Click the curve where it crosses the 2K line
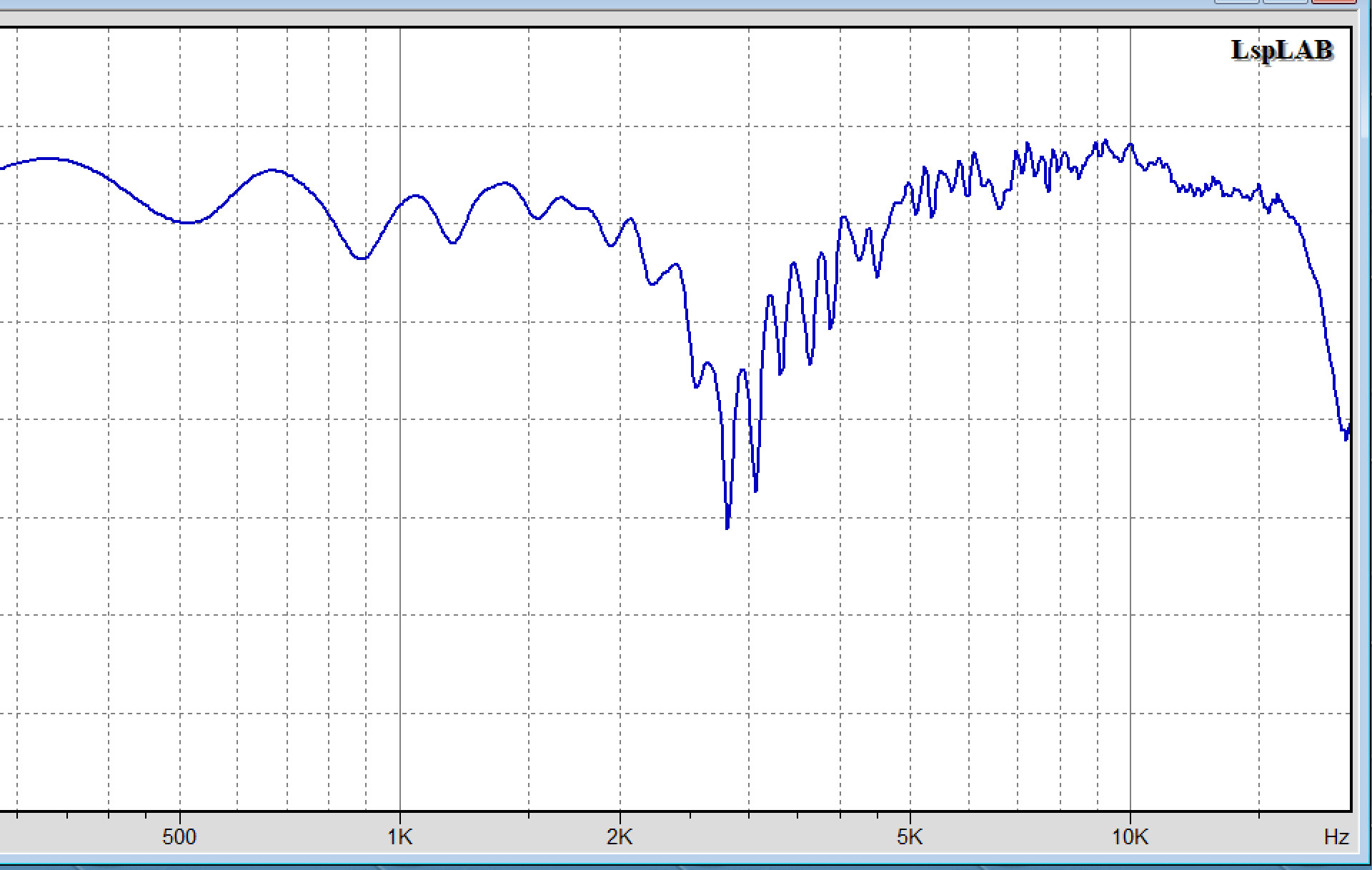The width and height of the screenshot is (1372, 870). click(x=620, y=233)
